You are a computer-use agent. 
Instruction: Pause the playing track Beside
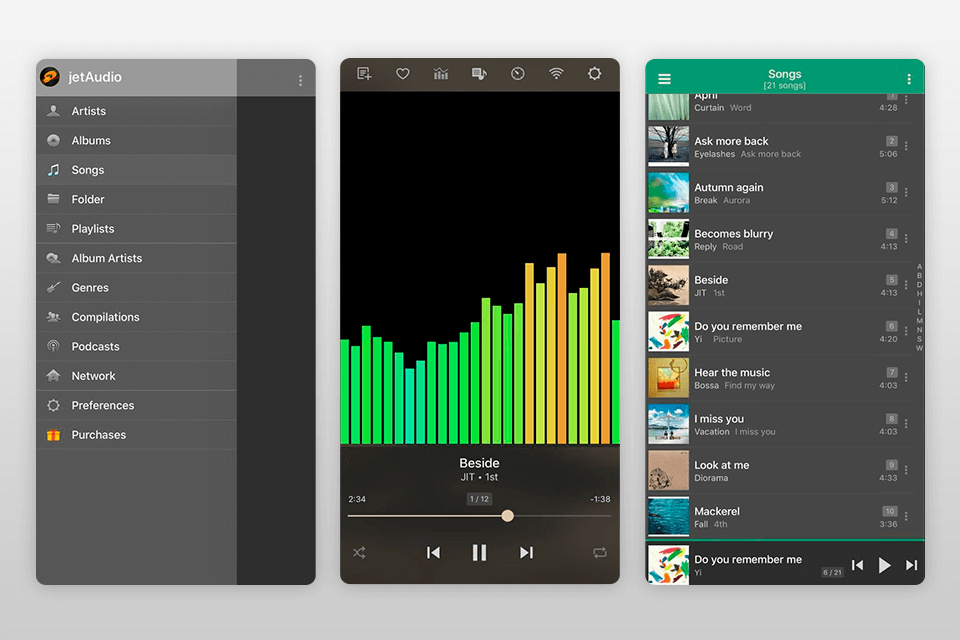point(479,552)
